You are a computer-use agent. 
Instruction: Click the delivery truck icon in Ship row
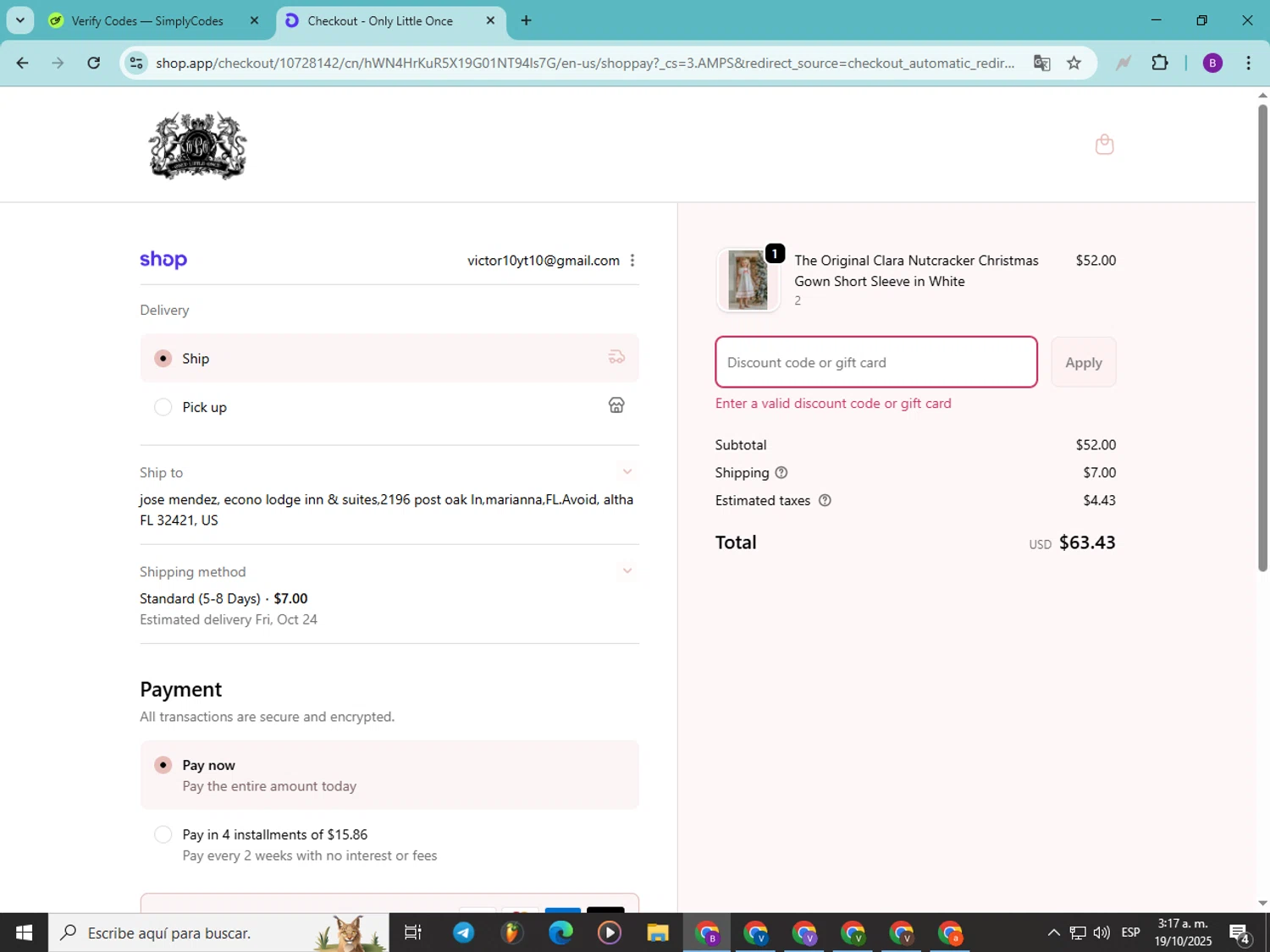pyautogui.click(x=616, y=358)
